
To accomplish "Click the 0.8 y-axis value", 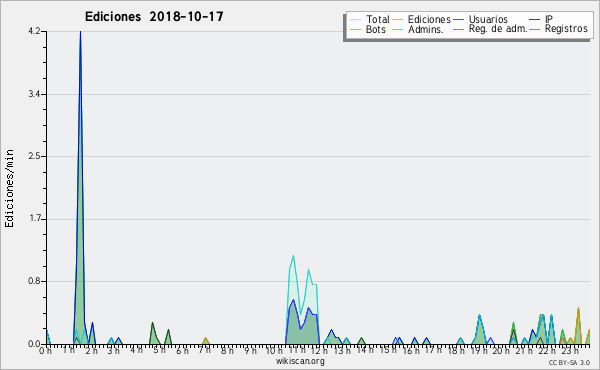I will (x=34, y=282).
